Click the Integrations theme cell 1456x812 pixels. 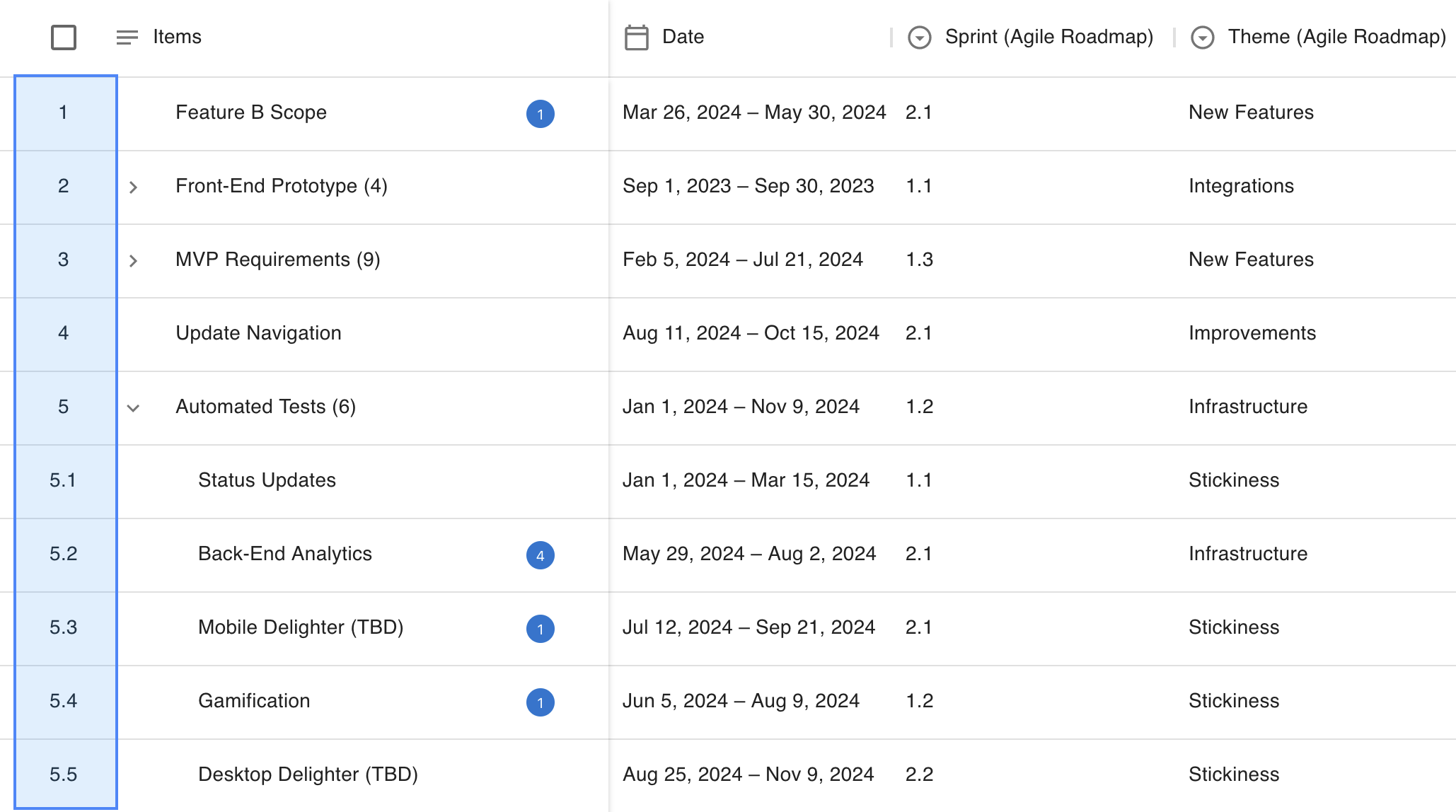(1241, 186)
